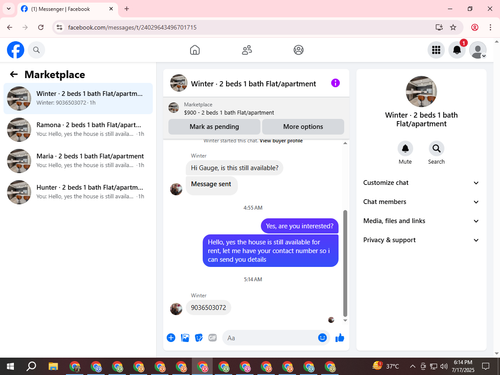Image resolution: width=500 pixels, height=375 pixels.
Task: Click the 'Hi Gauge, is this still available?' message
Action: (x=234, y=168)
